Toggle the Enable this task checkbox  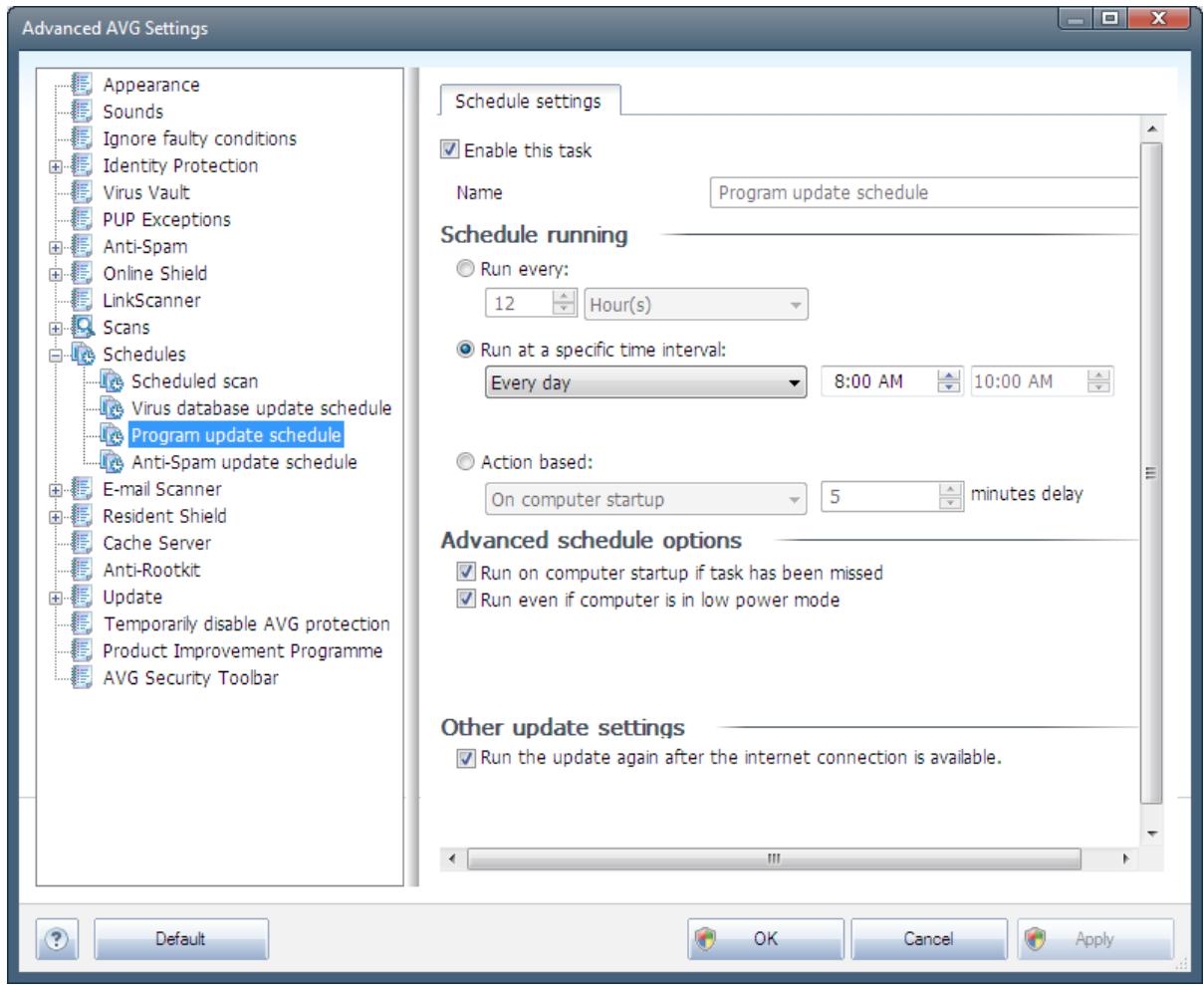449,151
